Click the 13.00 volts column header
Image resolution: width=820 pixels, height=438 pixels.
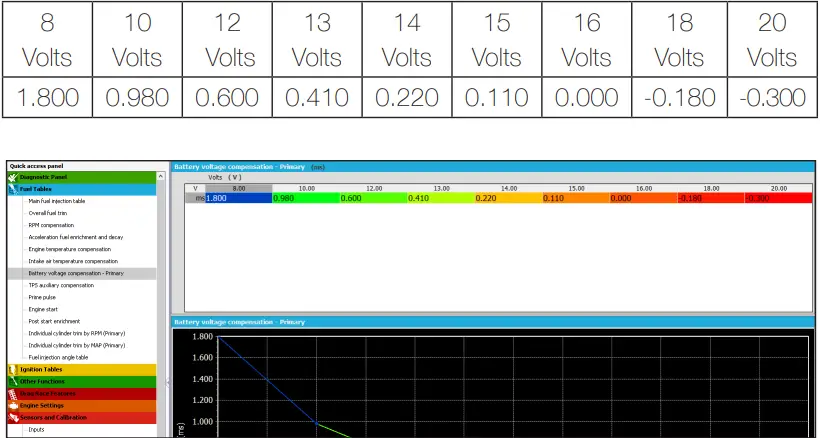pos(441,189)
